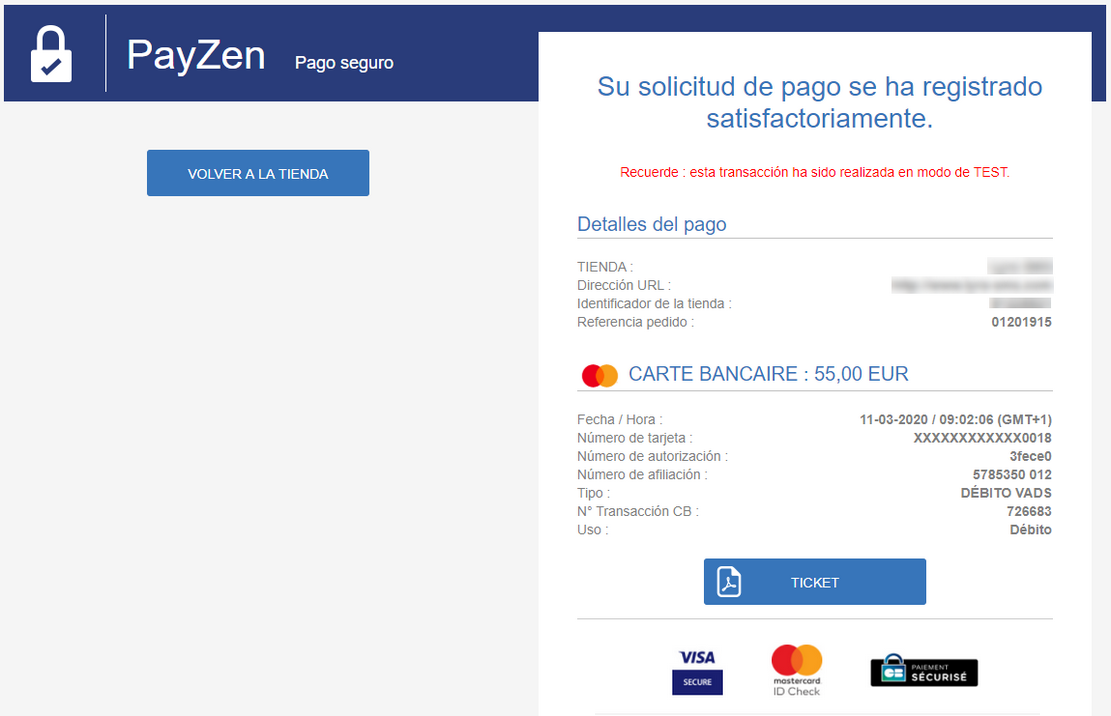The image size is (1111, 716).
Task: Click the Número de afiliación label
Action: (x=643, y=475)
